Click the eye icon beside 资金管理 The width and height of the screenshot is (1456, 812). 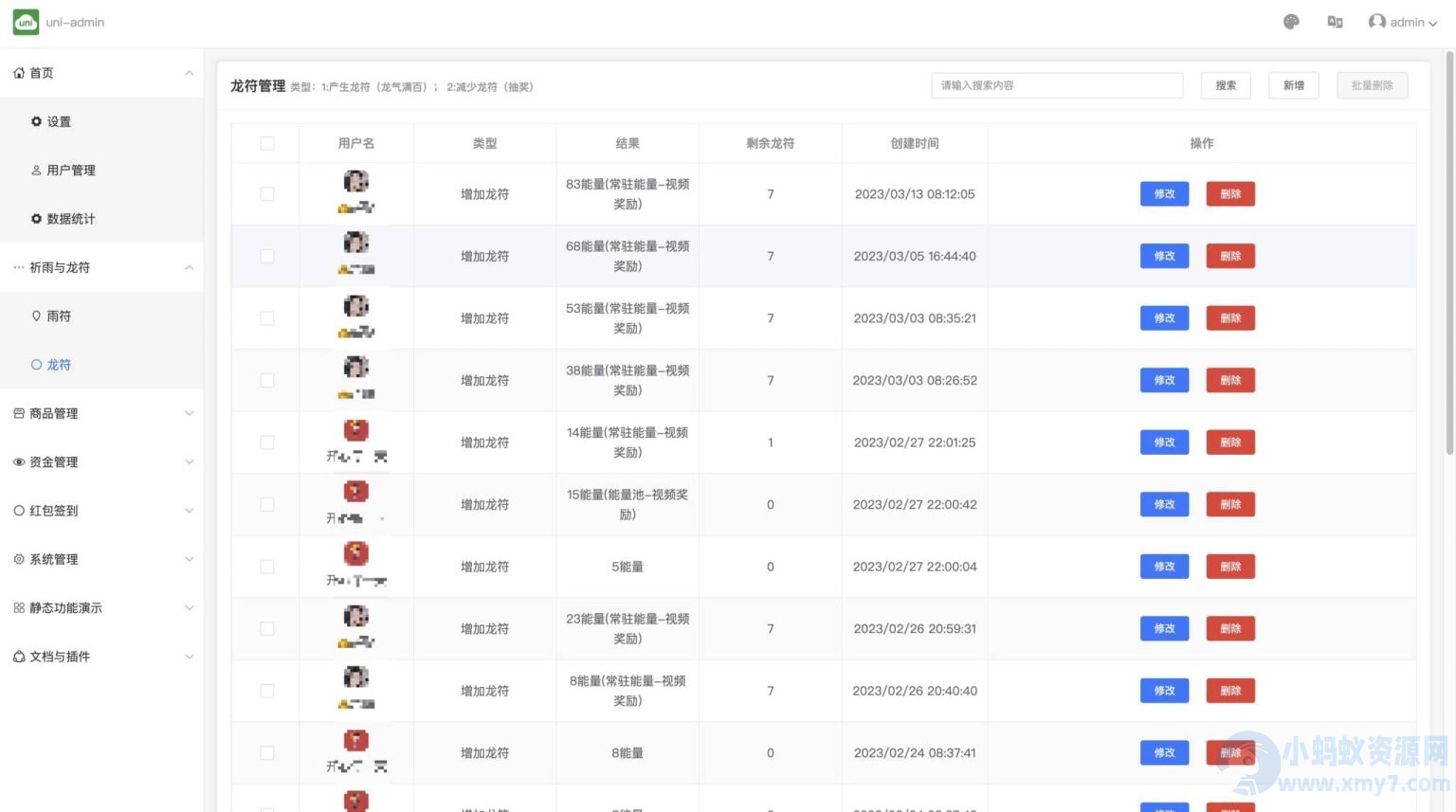[19, 462]
